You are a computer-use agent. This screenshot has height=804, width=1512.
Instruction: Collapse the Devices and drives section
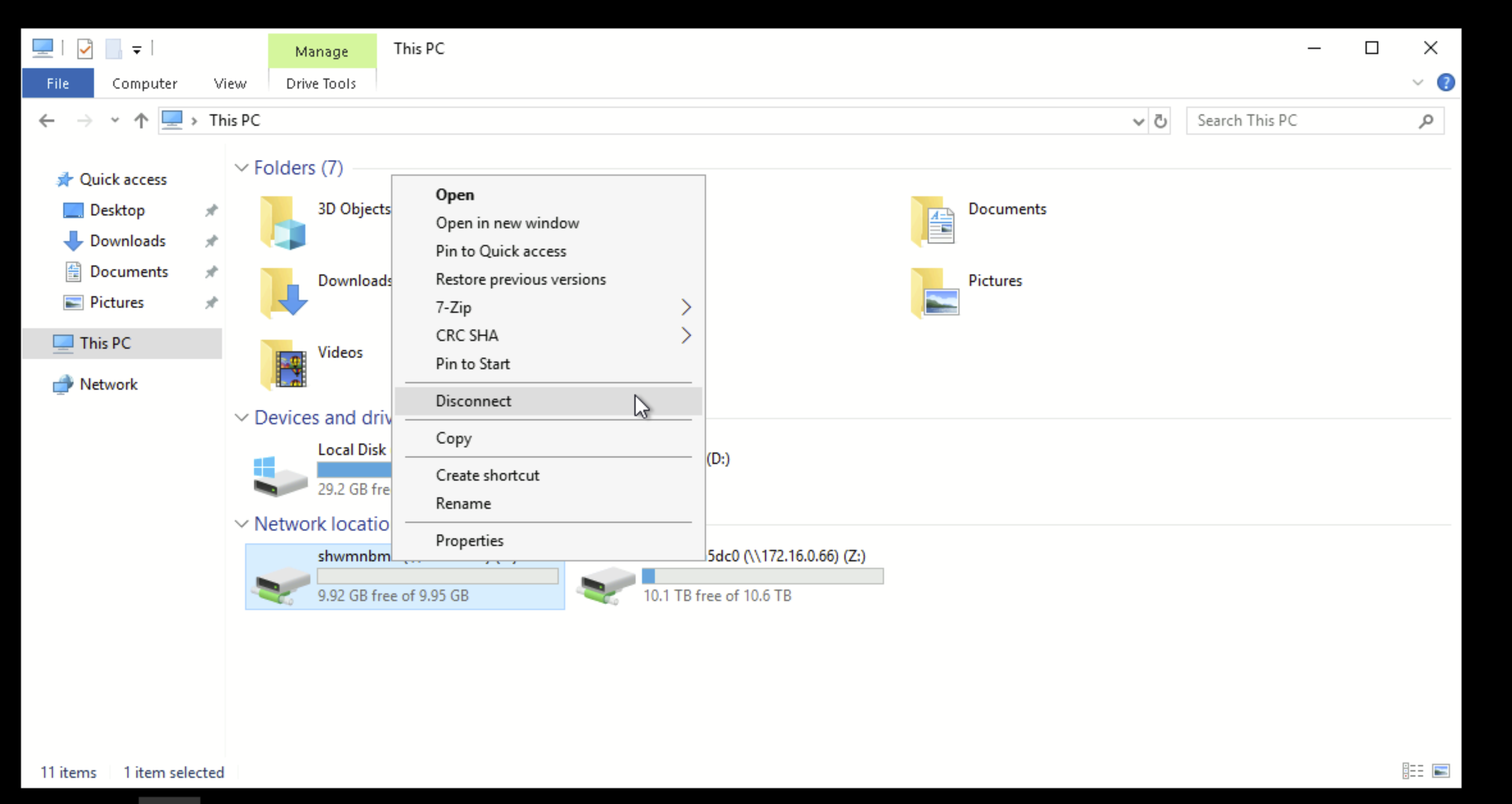point(241,418)
